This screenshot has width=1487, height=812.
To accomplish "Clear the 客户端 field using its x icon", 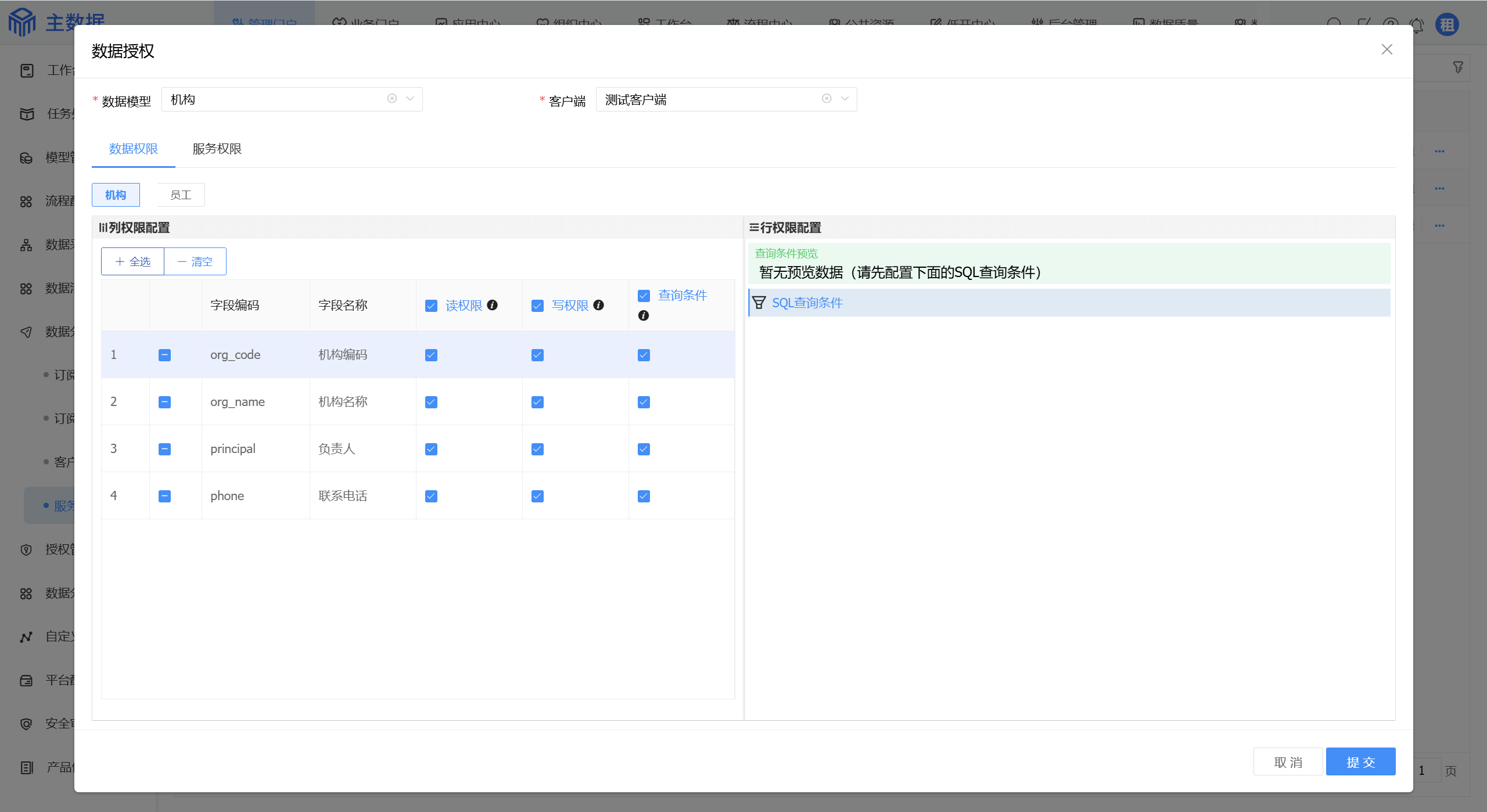I will point(827,99).
